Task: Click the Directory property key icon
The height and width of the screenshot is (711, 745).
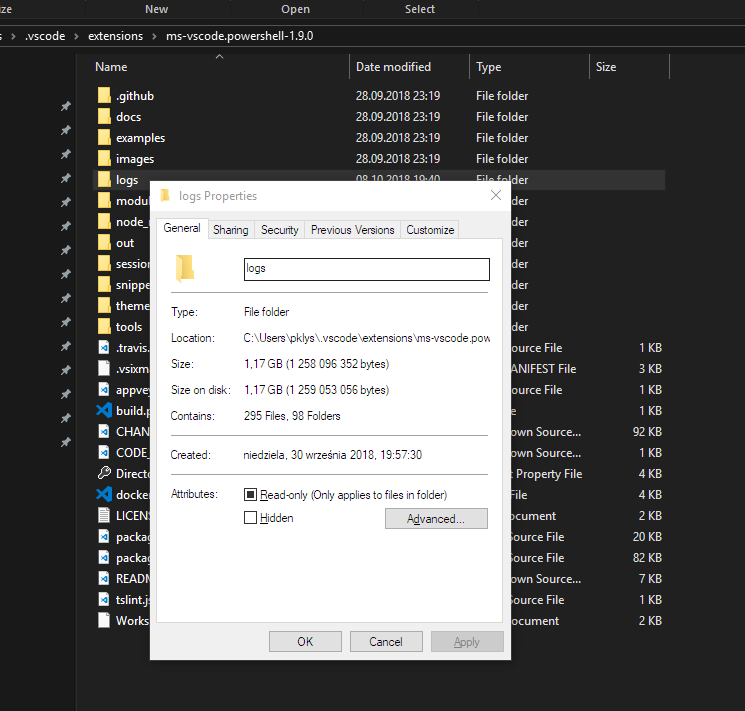Action: [x=104, y=473]
